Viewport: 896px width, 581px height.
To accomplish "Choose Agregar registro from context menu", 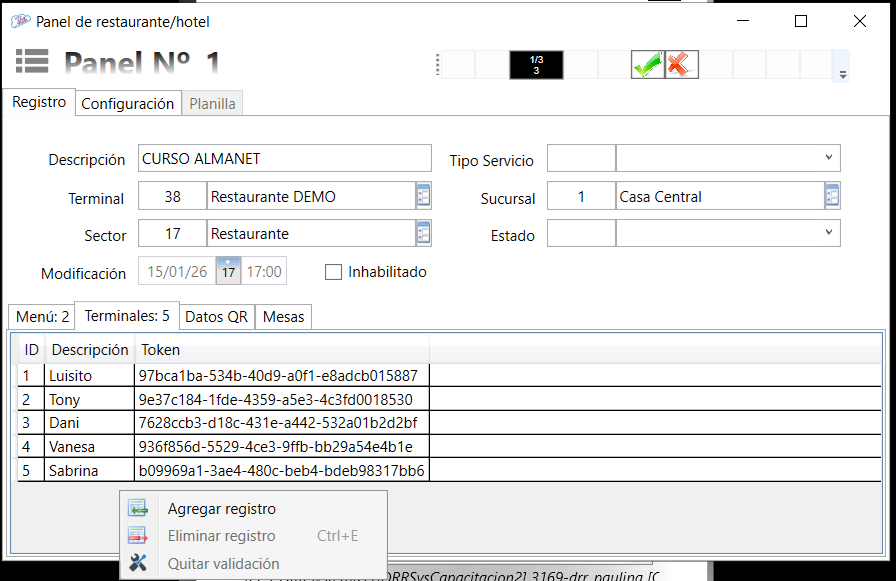I will point(221,509).
